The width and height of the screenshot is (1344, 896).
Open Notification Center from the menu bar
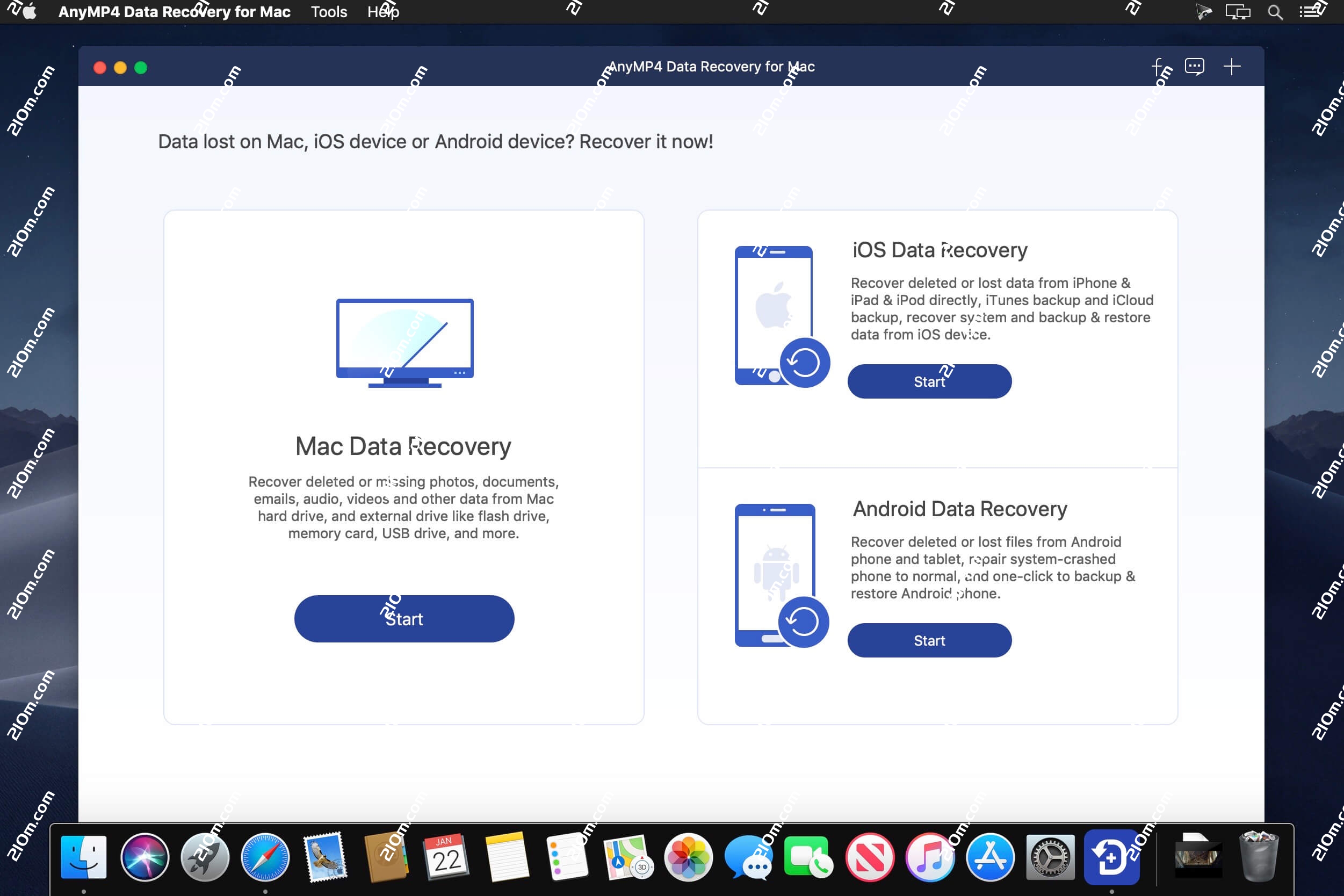(1311, 11)
